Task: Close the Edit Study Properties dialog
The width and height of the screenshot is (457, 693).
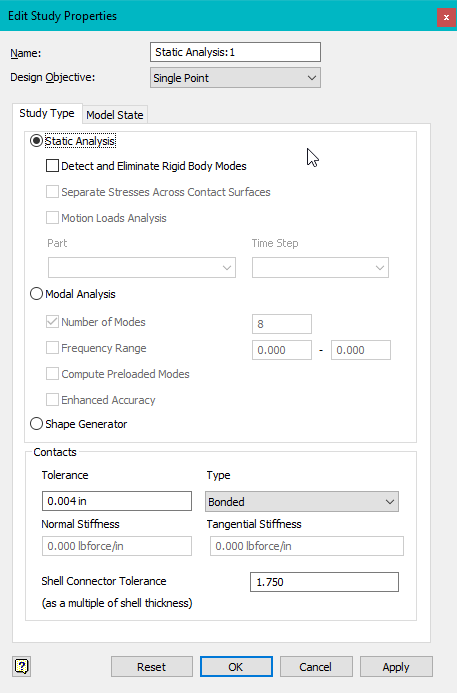Action: (446, 18)
